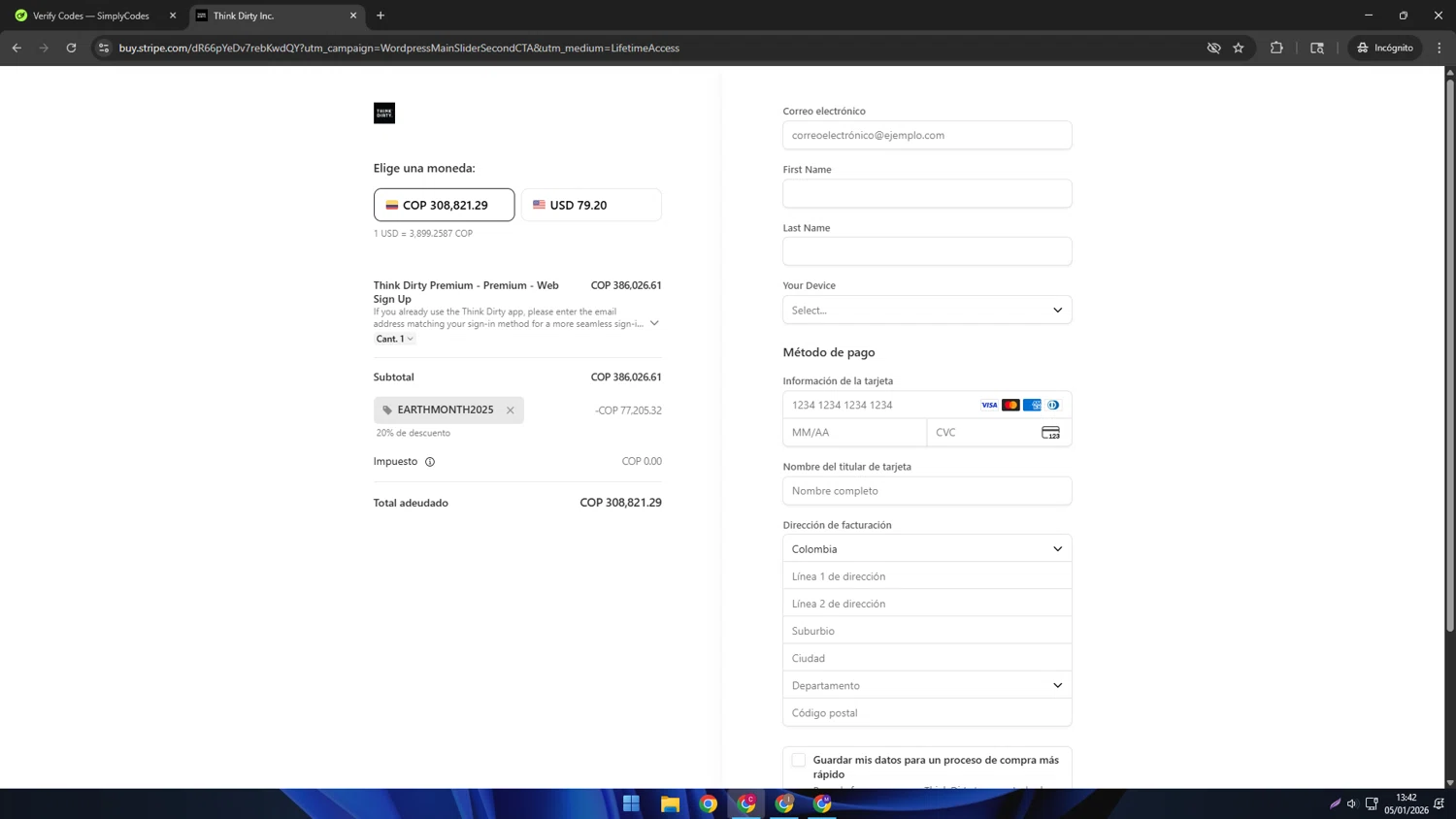Click the tag icon in promo code
1456x819 pixels.
pos(387,410)
